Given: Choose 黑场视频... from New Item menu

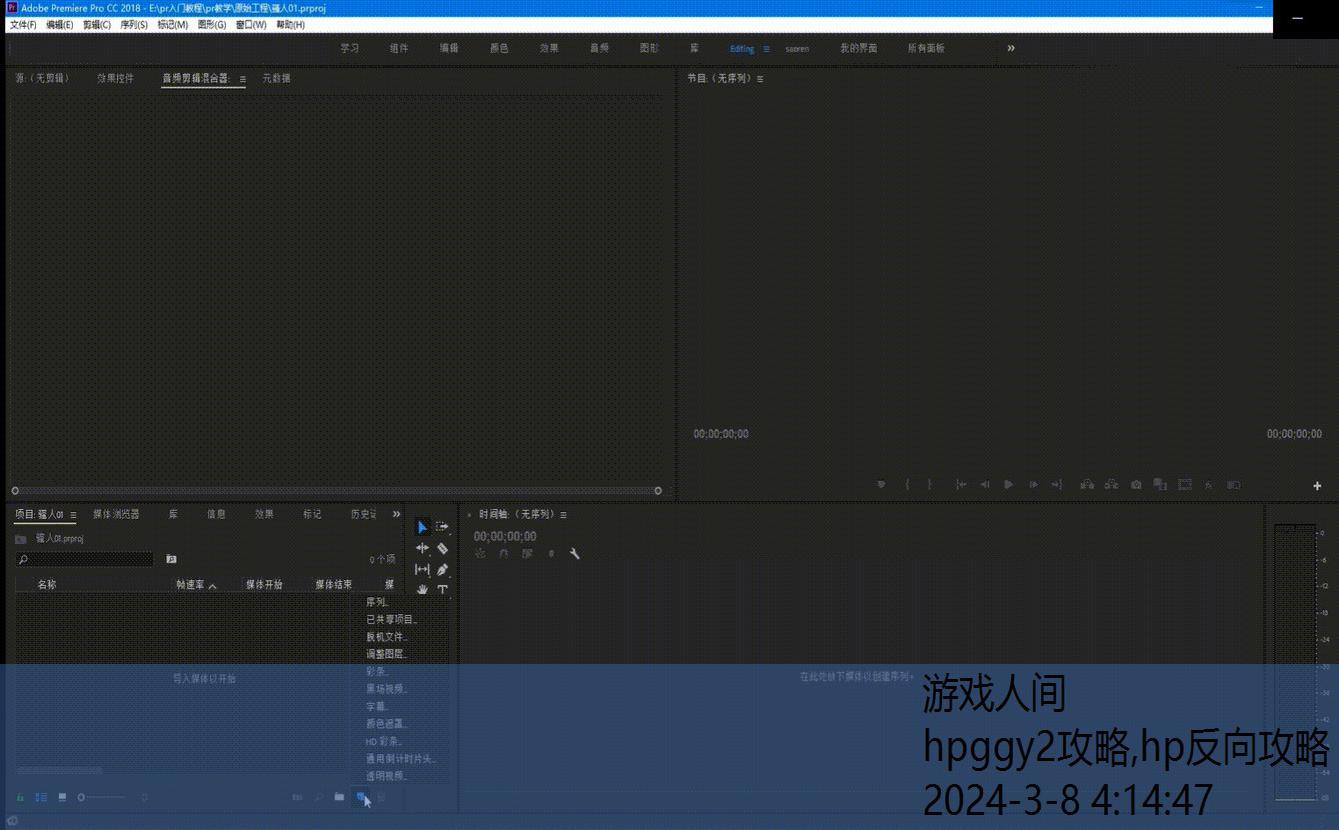Looking at the screenshot, I should coord(387,689).
